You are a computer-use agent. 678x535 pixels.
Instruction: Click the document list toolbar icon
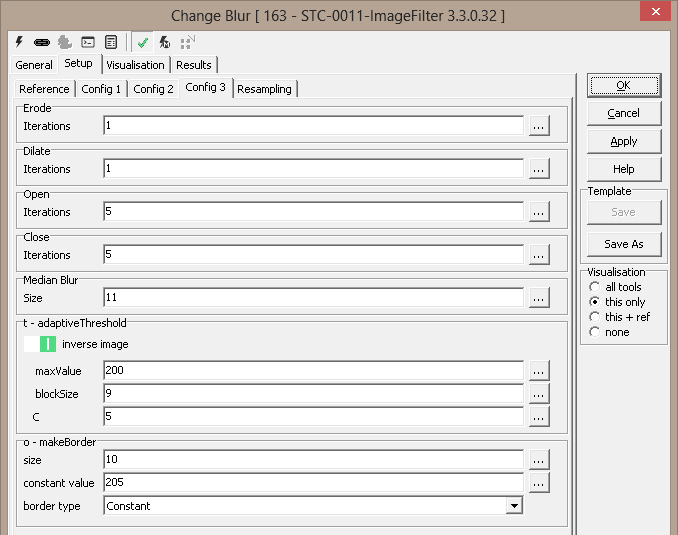pos(111,42)
